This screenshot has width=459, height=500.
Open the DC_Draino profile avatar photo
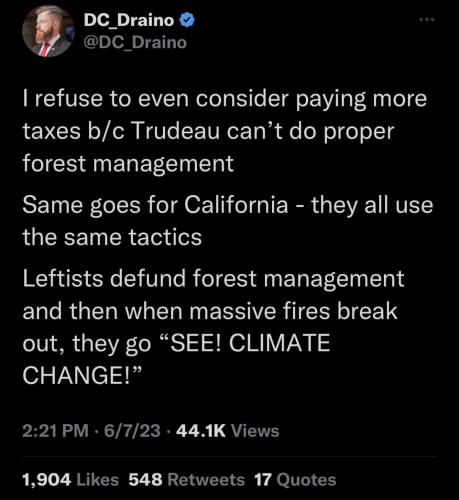(48, 31)
